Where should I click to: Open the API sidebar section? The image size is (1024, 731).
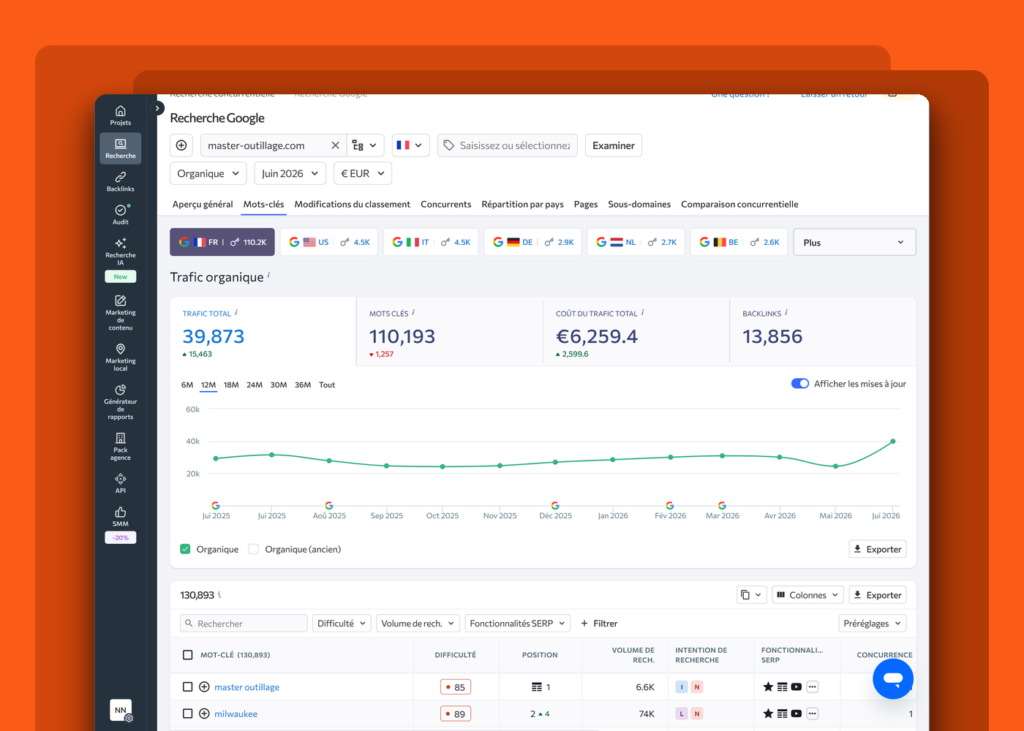coord(120,483)
